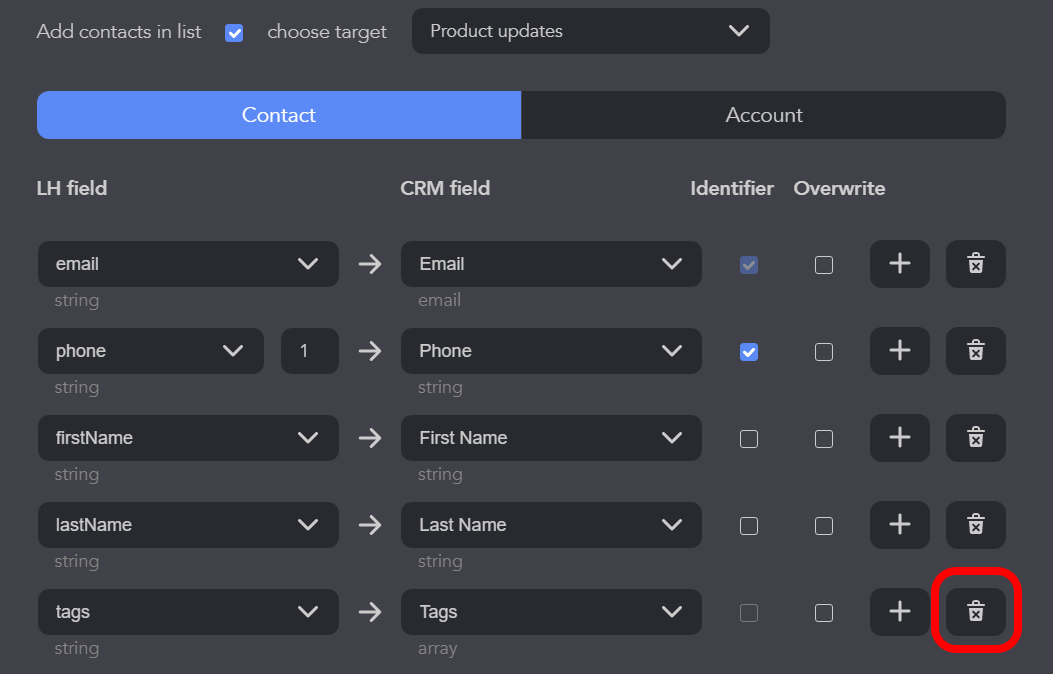Uncheck the Add contacts in list checkbox

tap(234, 33)
